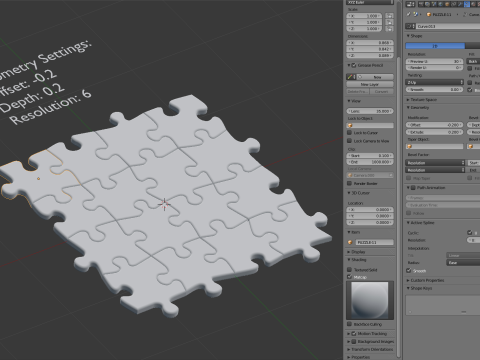This screenshot has width=480, height=360.
Task: Enable Backface Culling checkbox
Action: [349, 324]
